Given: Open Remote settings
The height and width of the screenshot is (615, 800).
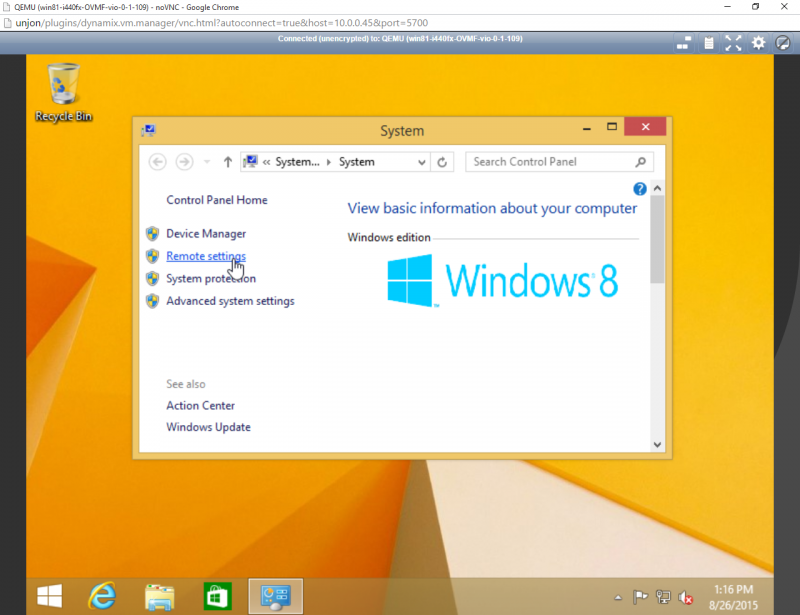Looking at the screenshot, I should [x=205, y=256].
